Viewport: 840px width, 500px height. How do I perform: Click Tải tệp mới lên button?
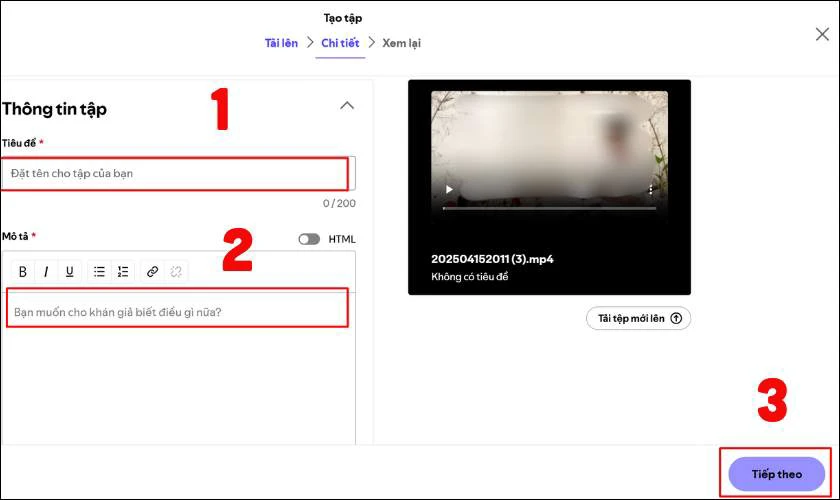[x=638, y=318]
